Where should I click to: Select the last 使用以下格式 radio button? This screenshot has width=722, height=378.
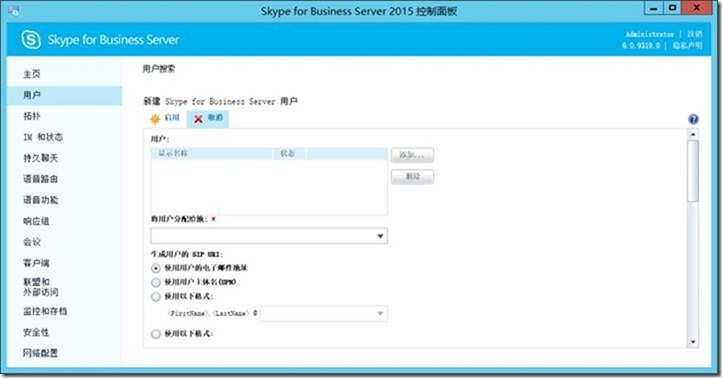click(156, 334)
